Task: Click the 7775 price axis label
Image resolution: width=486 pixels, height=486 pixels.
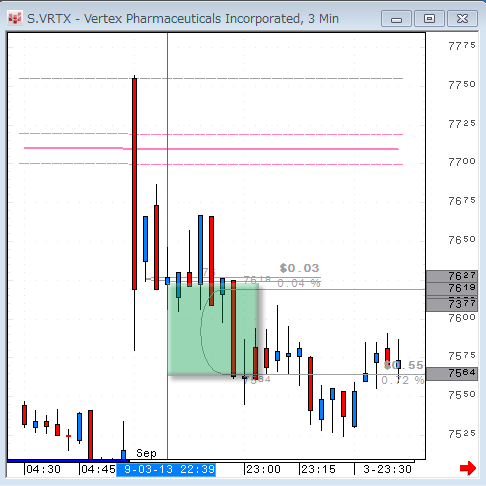Action: 462,46
